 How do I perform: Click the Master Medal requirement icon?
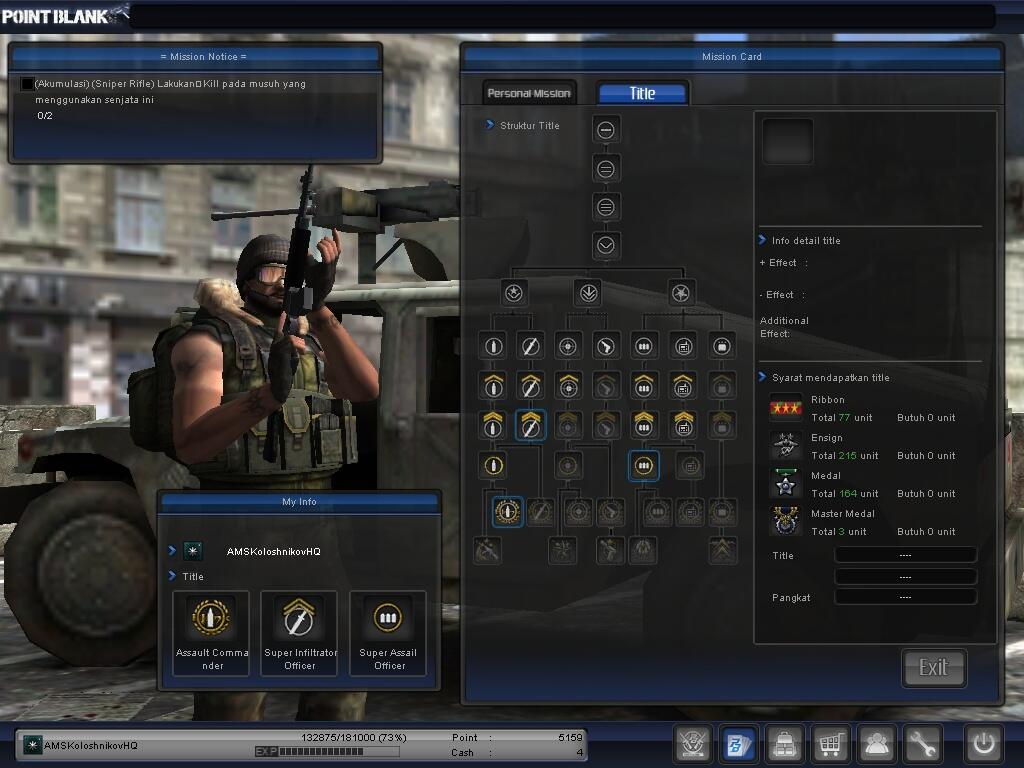pyautogui.click(x=786, y=522)
